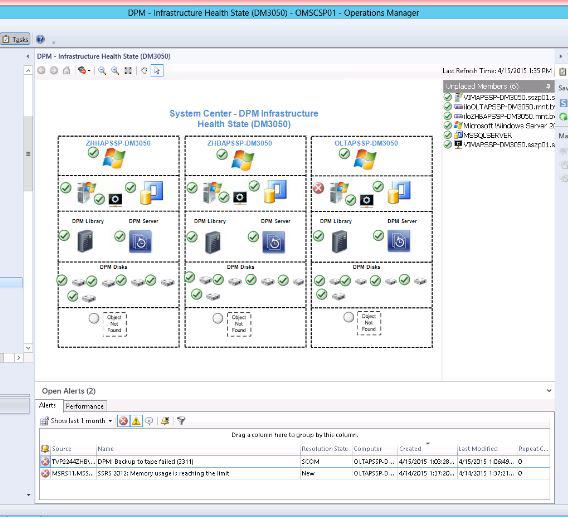Select the DPM Server icon in OLTAPSSP column

[399, 241]
